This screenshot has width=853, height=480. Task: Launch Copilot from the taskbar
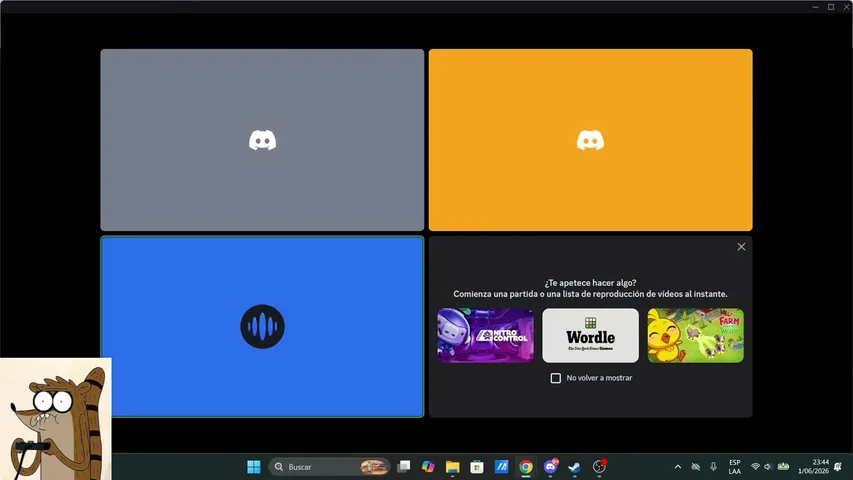point(428,466)
